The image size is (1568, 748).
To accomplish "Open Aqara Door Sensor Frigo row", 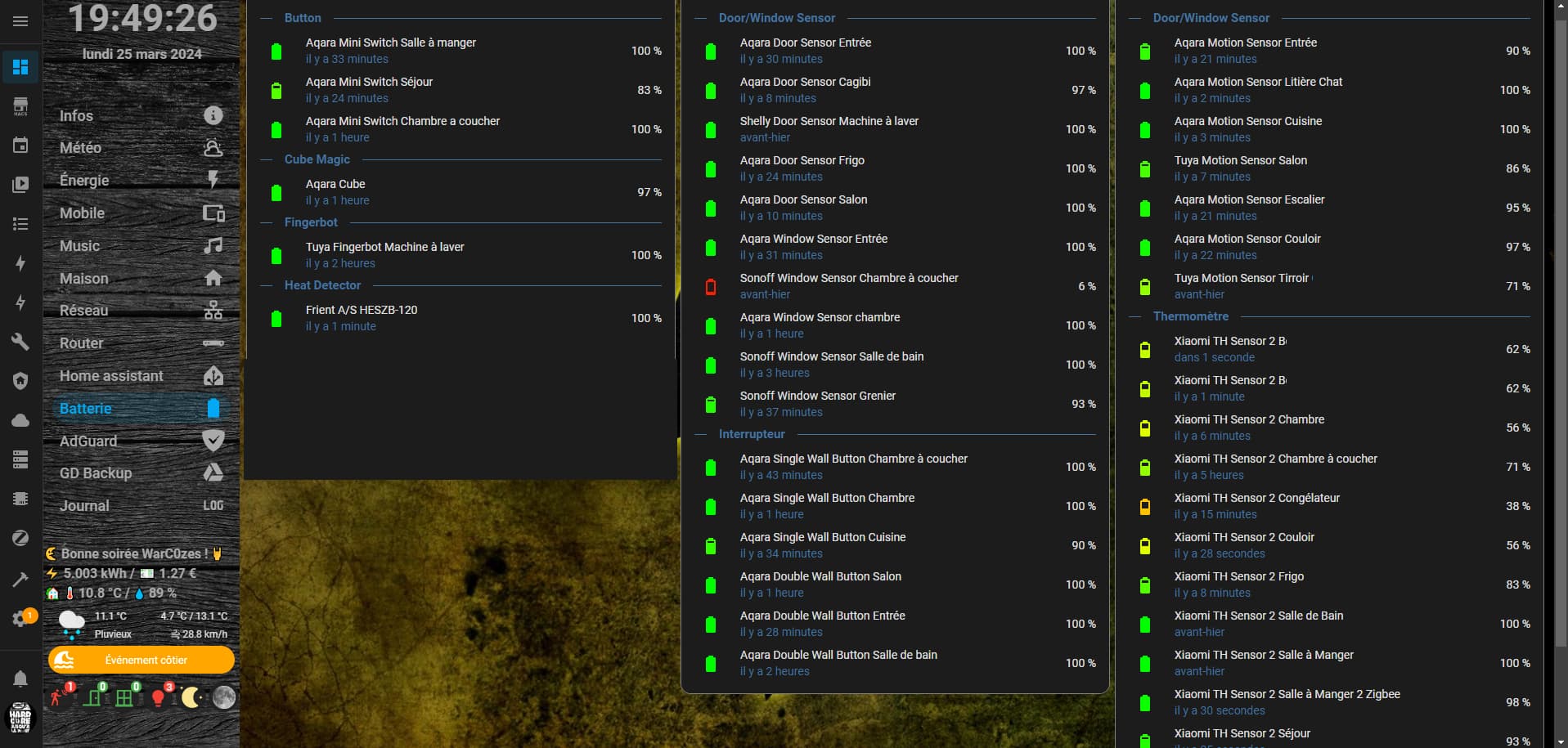I will (896, 168).
